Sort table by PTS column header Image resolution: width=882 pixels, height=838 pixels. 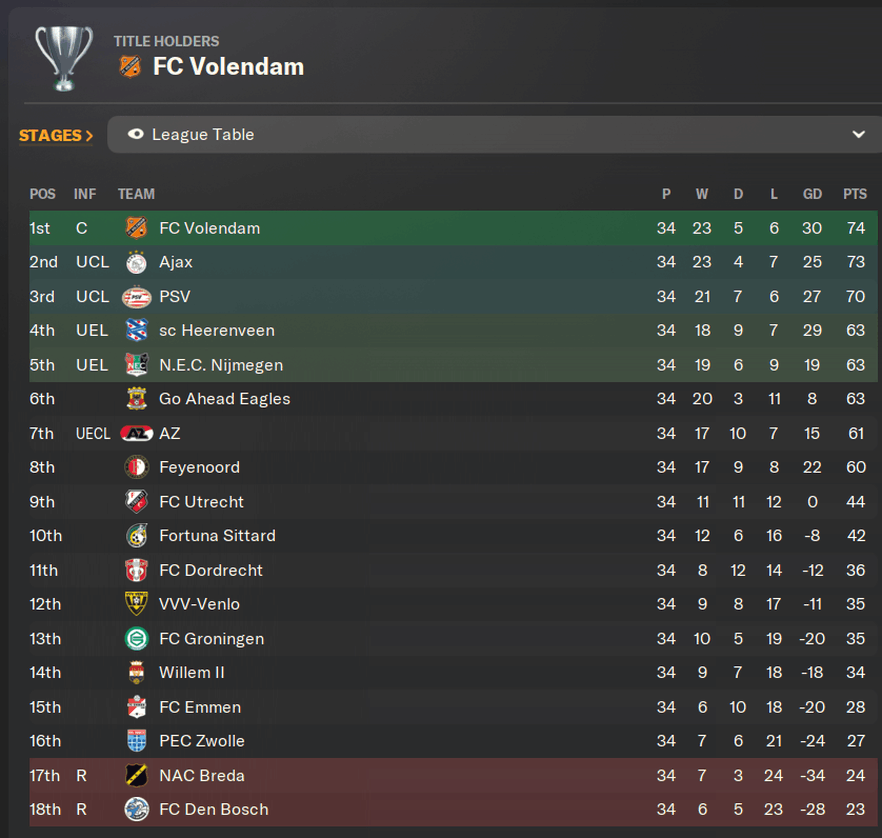tap(855, 194)
